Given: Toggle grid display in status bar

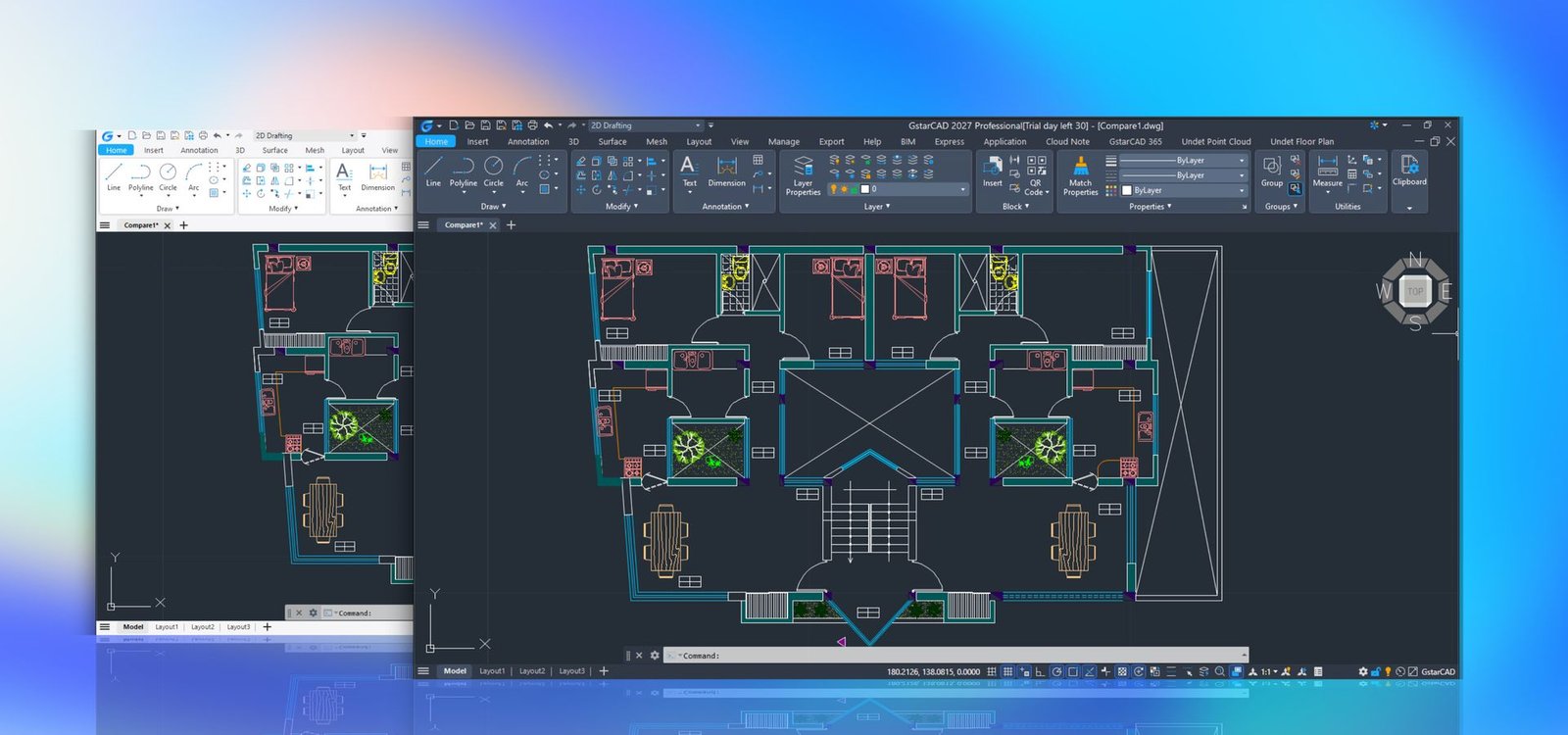Looking at the screenshot, I should (1007, 671).
